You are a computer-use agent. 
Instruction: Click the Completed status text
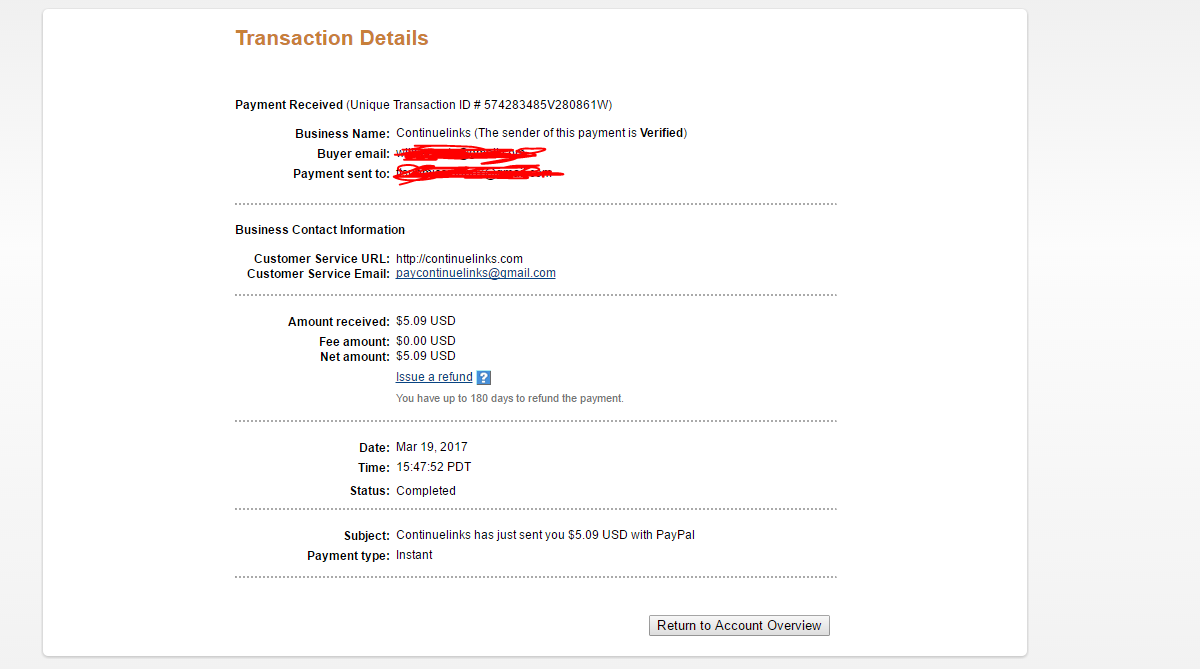coord(425,491)
